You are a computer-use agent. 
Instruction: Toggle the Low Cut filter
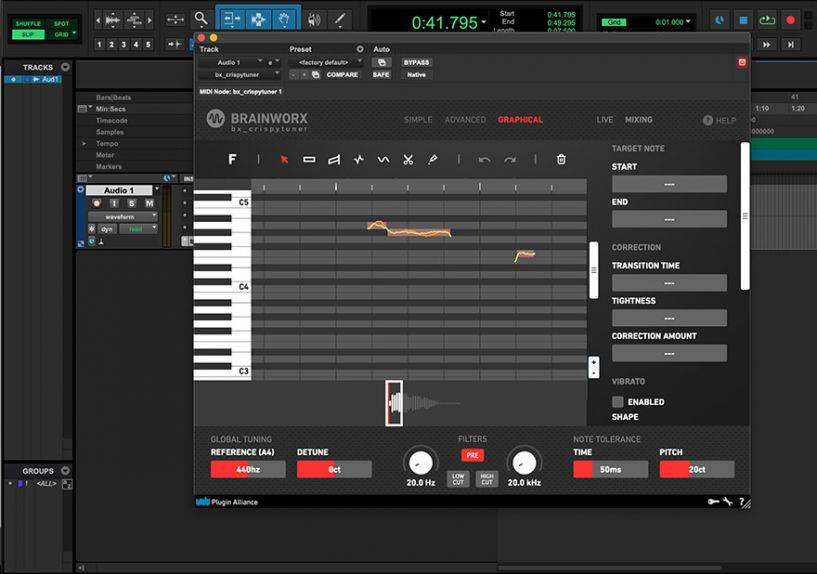coord(458,479)
